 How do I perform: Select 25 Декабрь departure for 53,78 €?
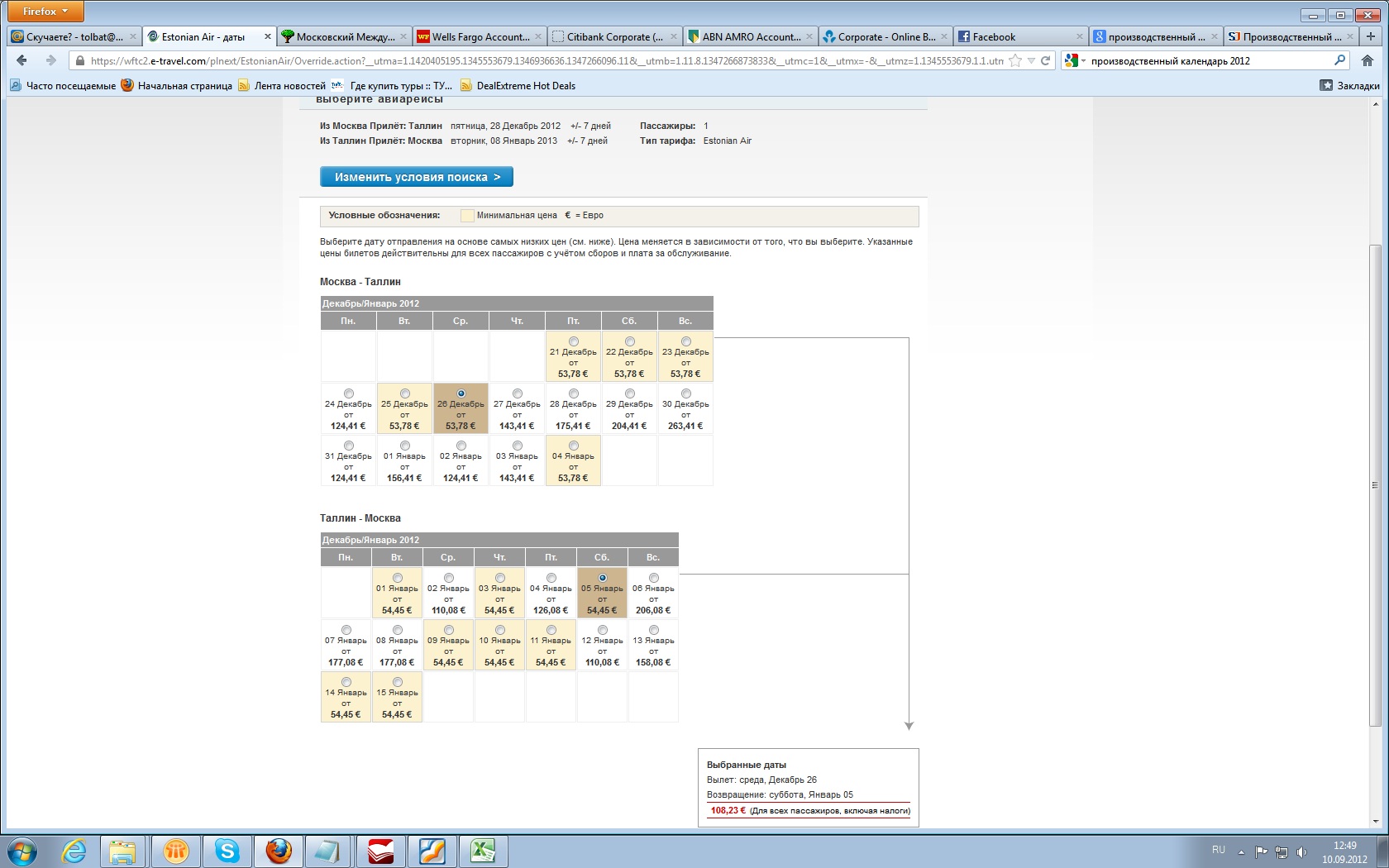pyautogui.click(x=405, y=393)
